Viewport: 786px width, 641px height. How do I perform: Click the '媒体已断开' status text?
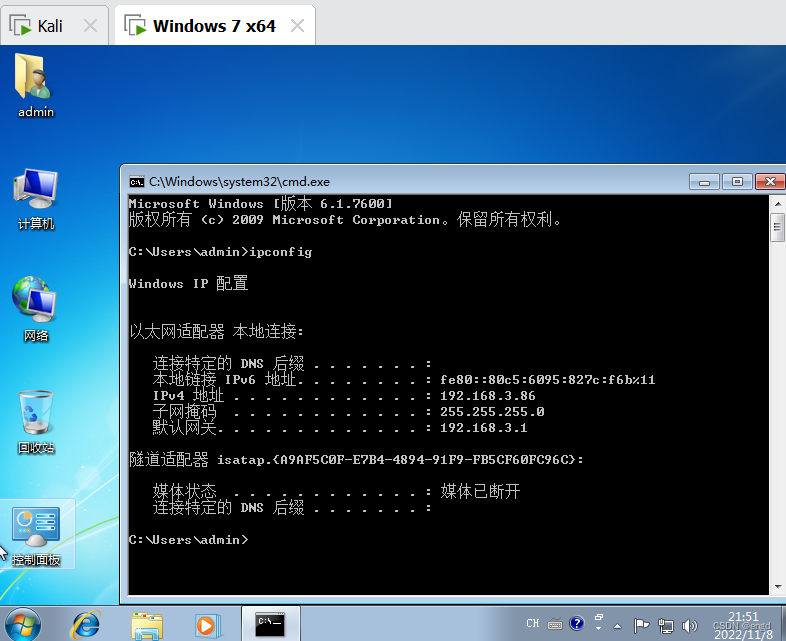[x=480, y=491]
